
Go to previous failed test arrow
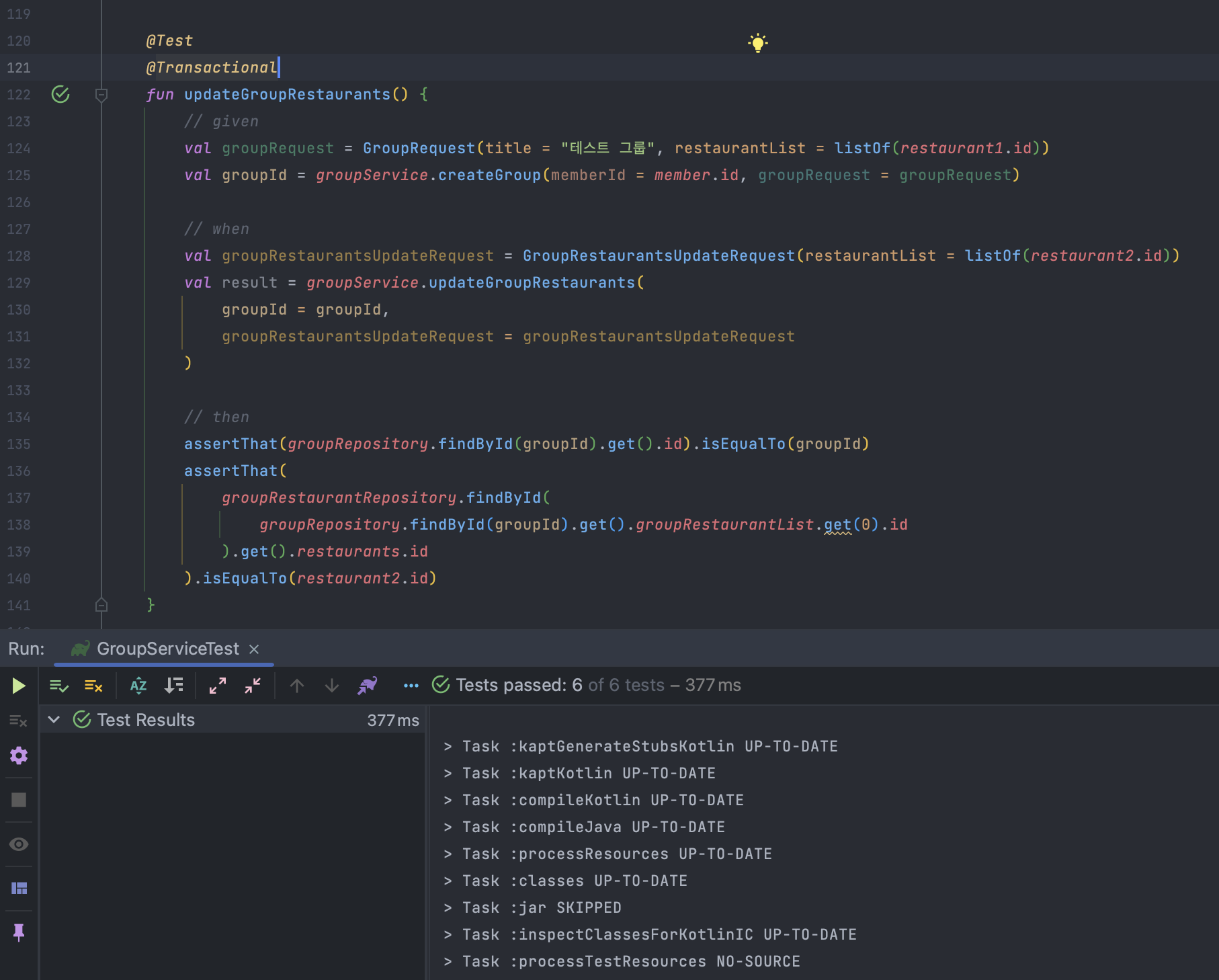(297, 686)
